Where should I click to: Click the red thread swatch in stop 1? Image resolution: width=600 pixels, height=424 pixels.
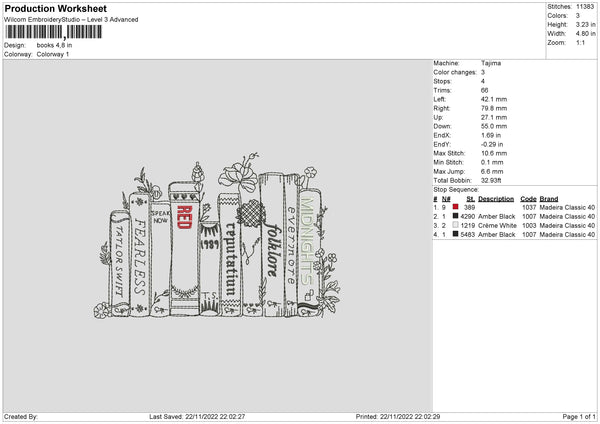coord(455,207)
